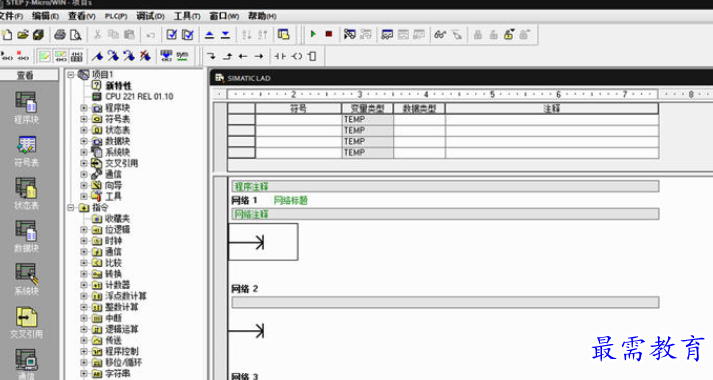Insert line up connector
The height and width of the screenshot is (380, 713).
coord(227,56)
